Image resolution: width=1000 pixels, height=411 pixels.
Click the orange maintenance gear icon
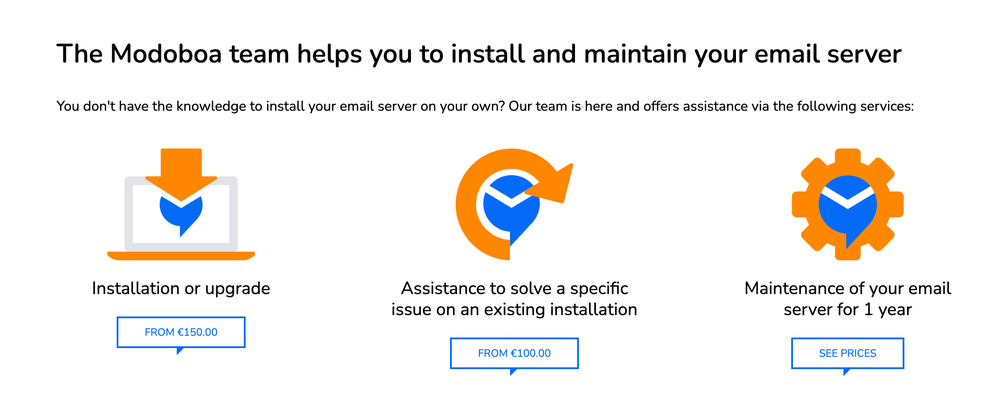coord(848,204)
